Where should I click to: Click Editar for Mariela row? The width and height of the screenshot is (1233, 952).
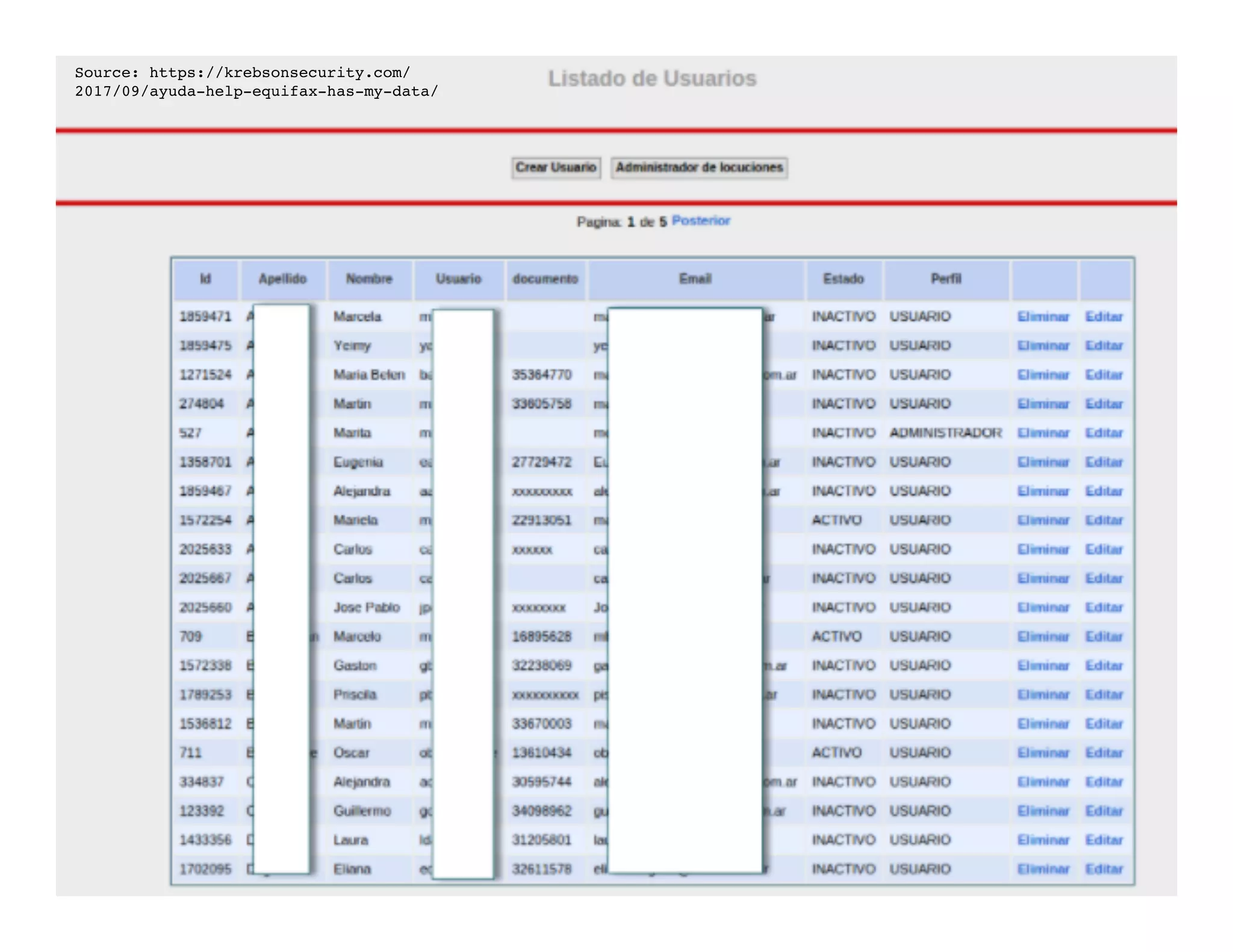tap(1104, 520)
